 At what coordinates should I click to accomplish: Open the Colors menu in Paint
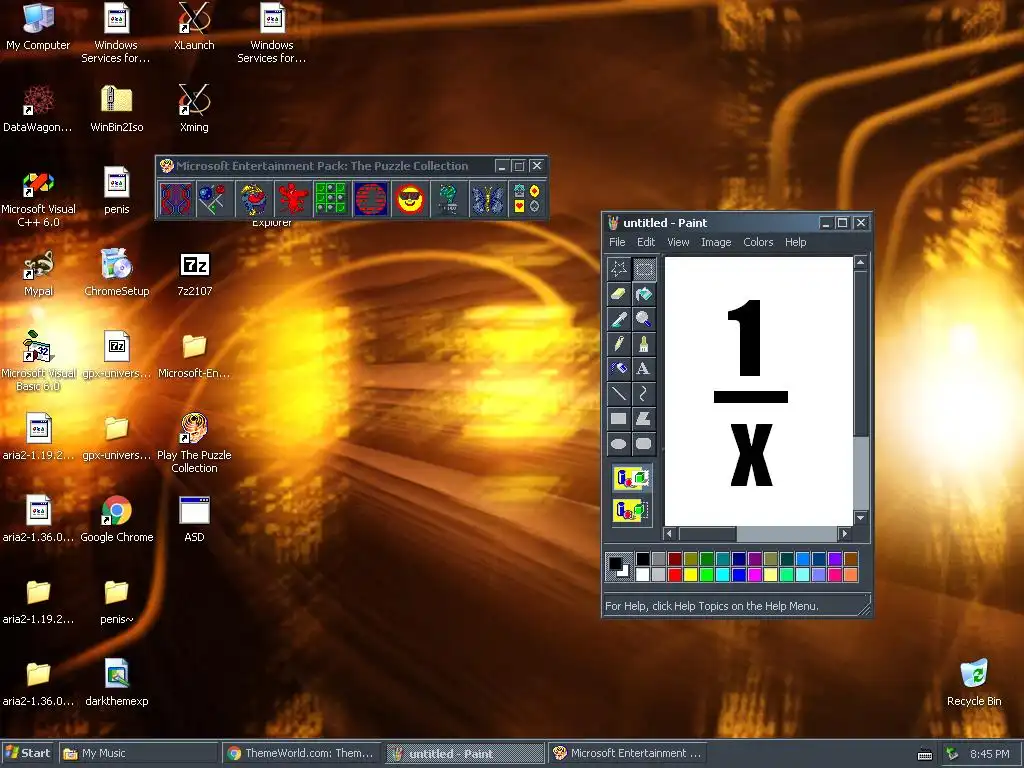click(x=758, y=242)
